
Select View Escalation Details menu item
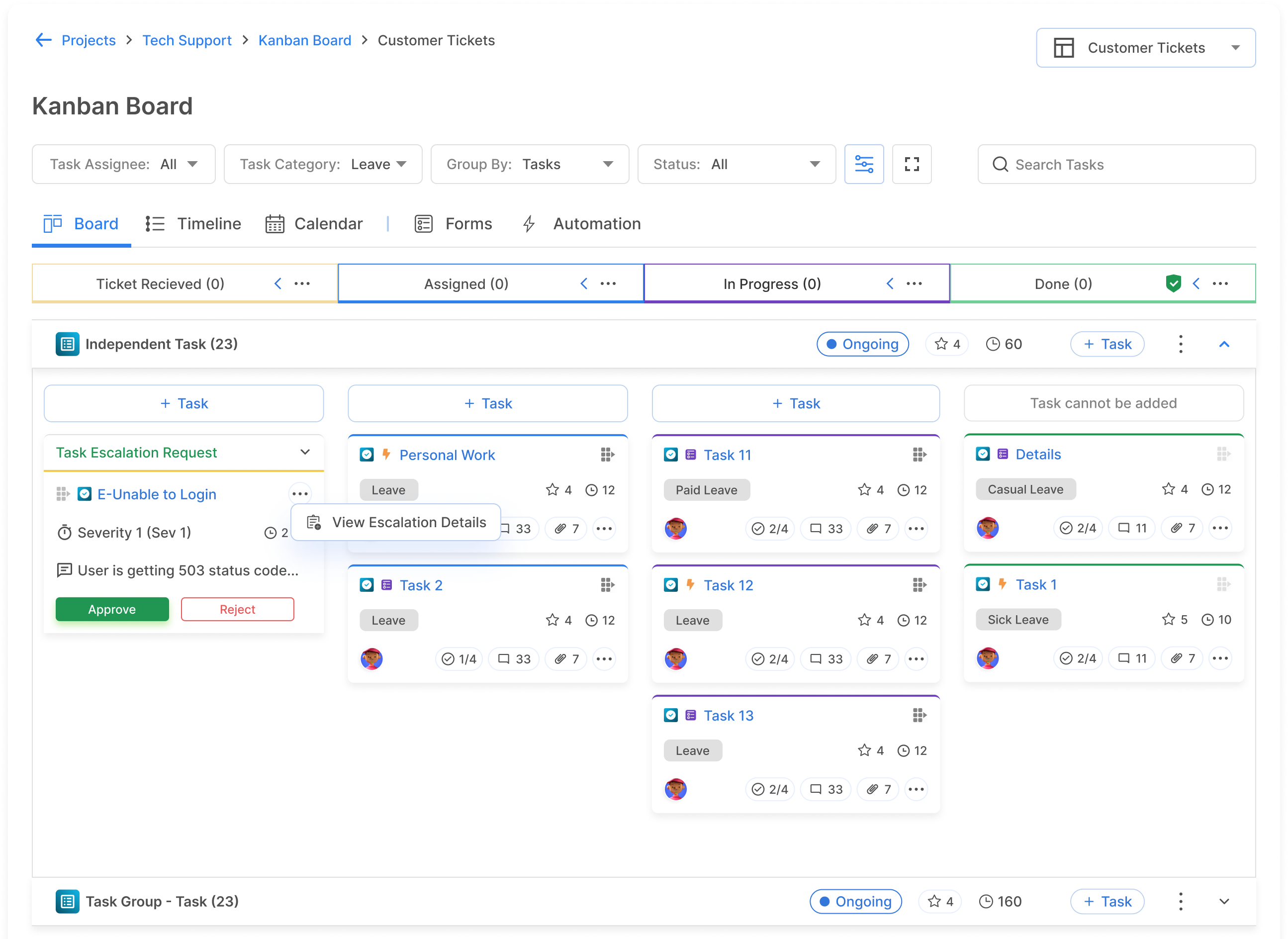tap(396, 522)
